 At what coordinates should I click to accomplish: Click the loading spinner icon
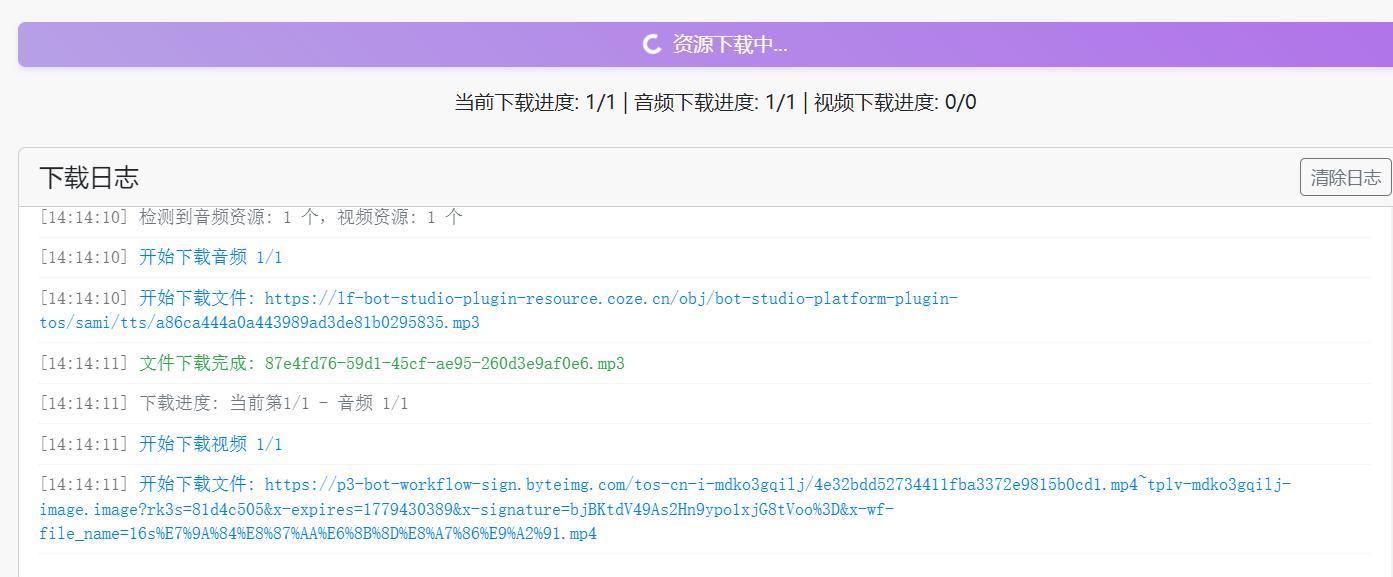651,44
